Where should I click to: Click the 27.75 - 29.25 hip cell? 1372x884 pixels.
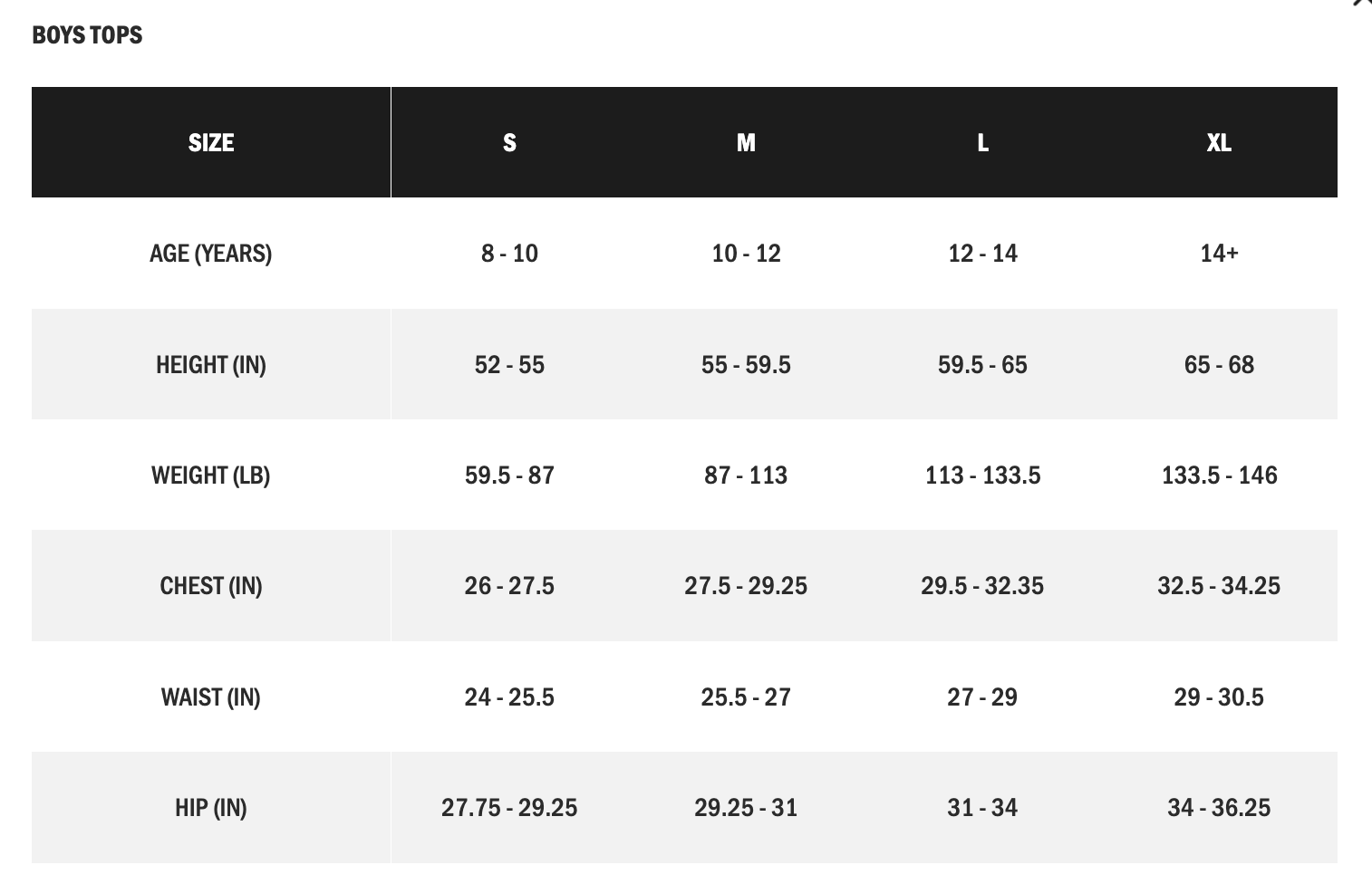[509, 807]
